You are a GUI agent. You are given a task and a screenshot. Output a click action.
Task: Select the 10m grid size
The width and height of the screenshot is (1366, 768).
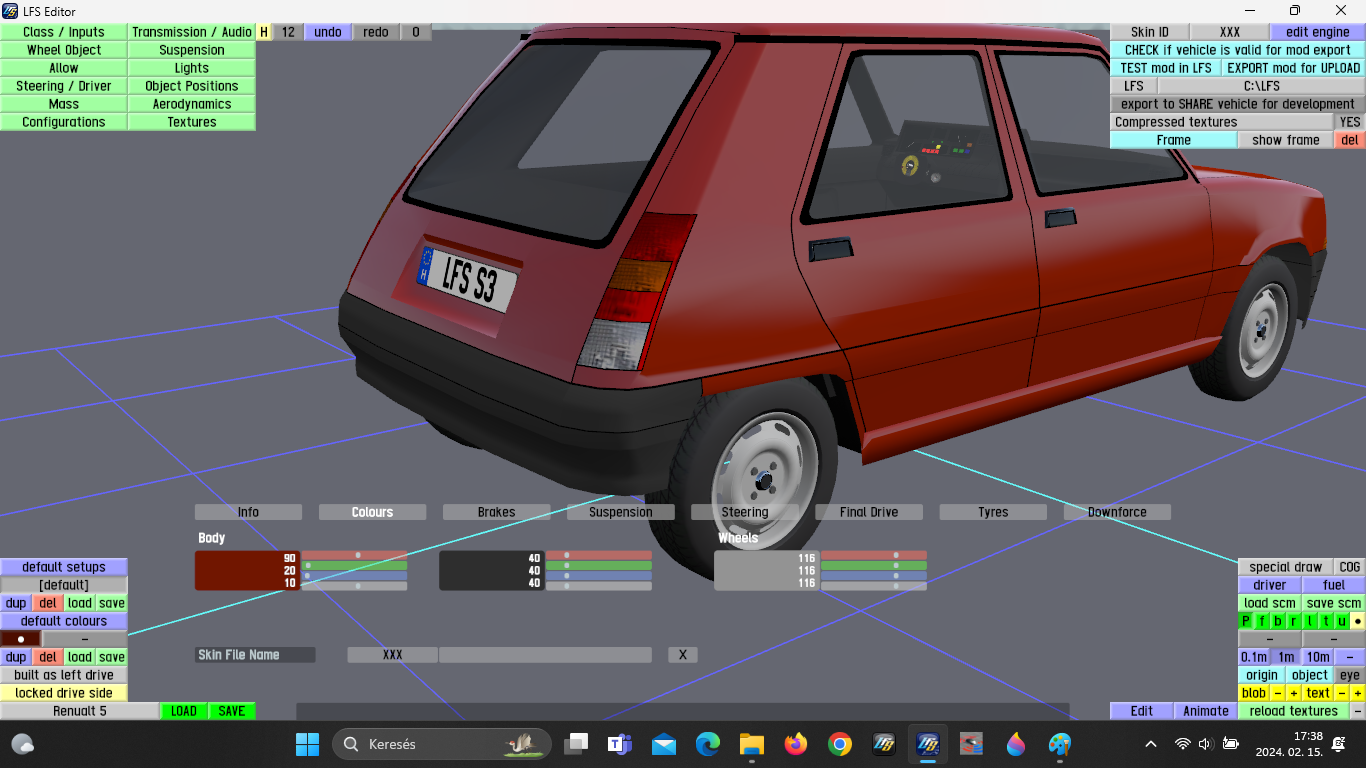1318,657
